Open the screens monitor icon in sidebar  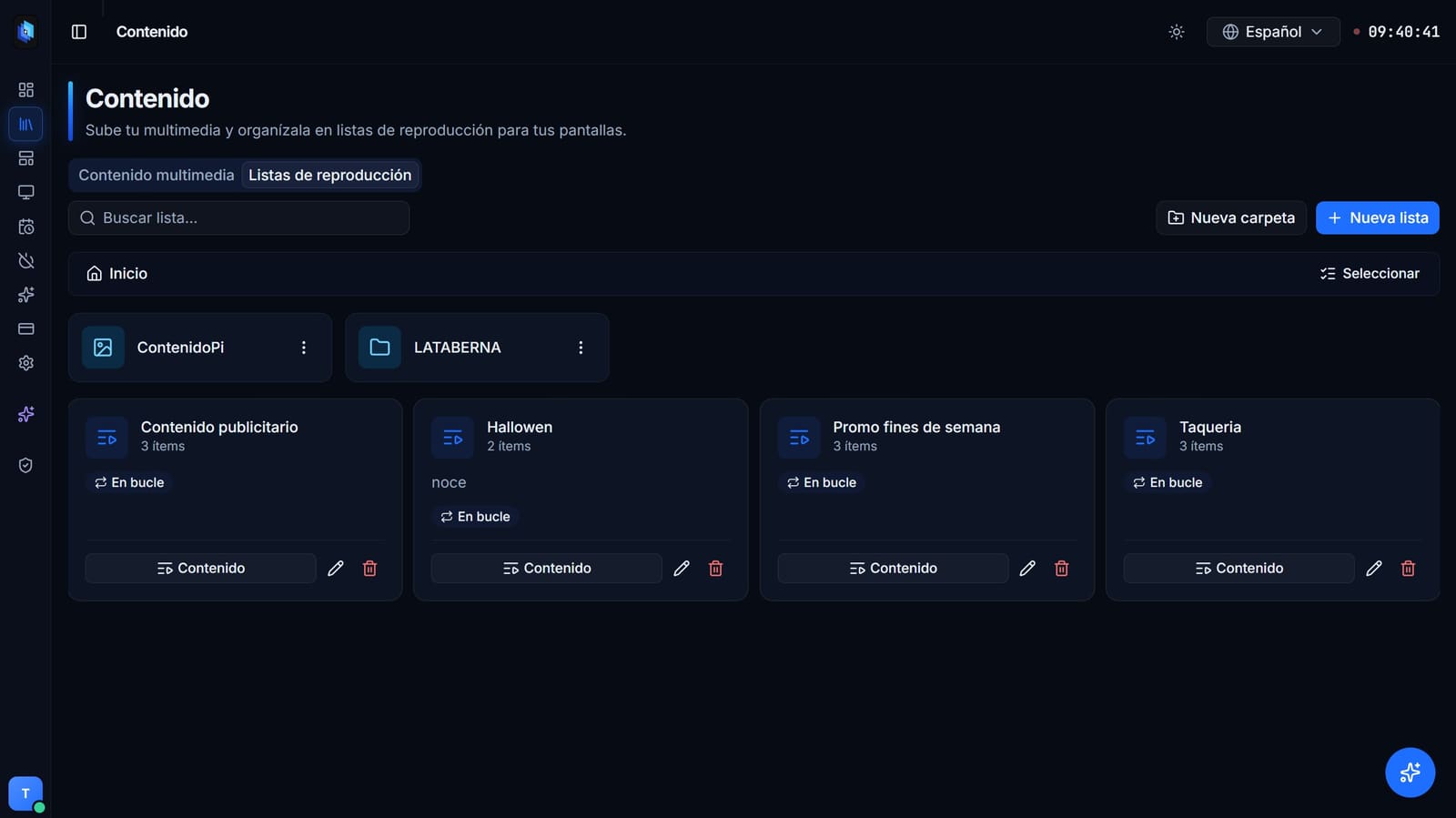click(25, 192)
